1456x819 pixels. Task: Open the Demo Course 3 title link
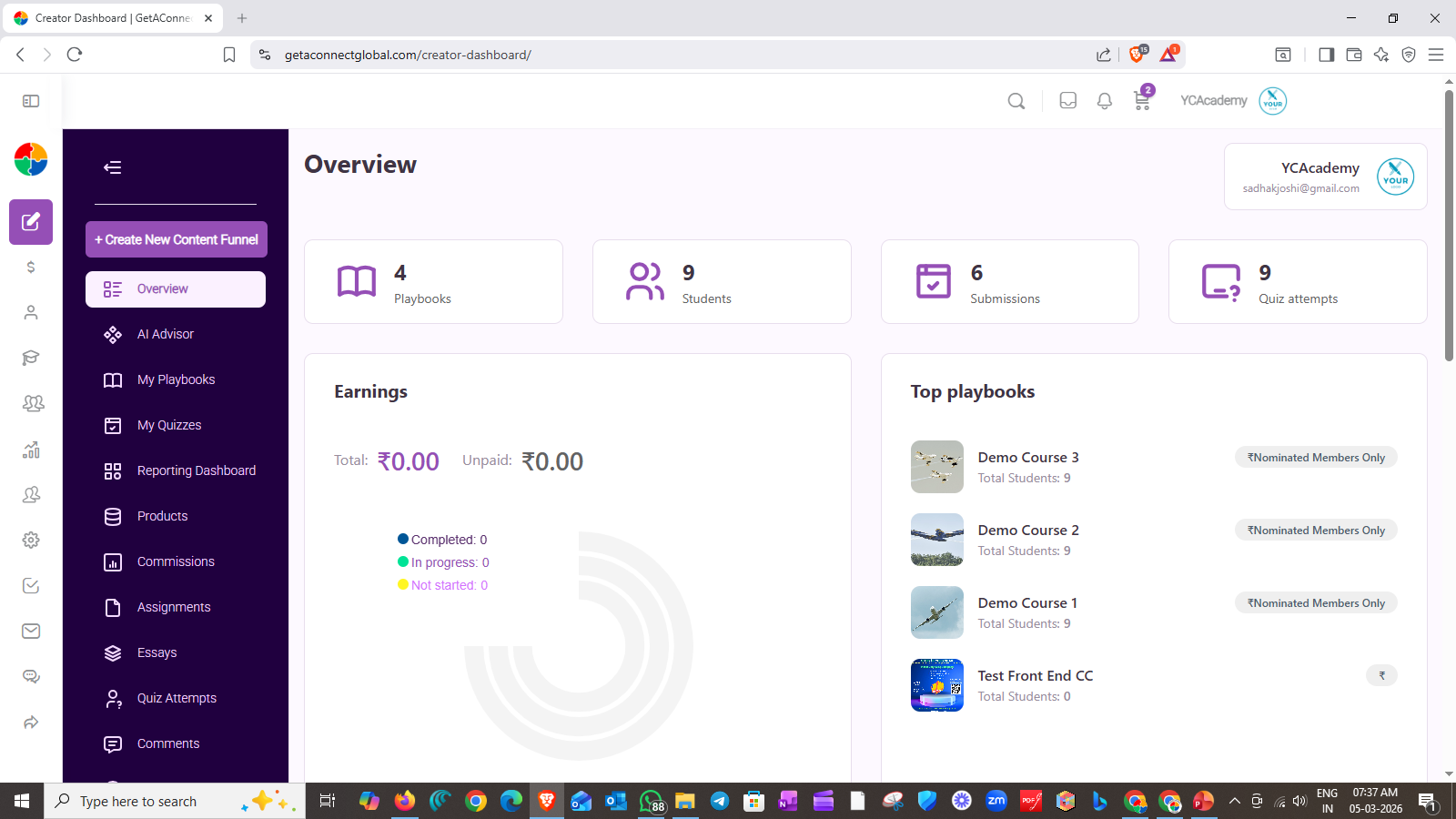tap(1028, 458)
